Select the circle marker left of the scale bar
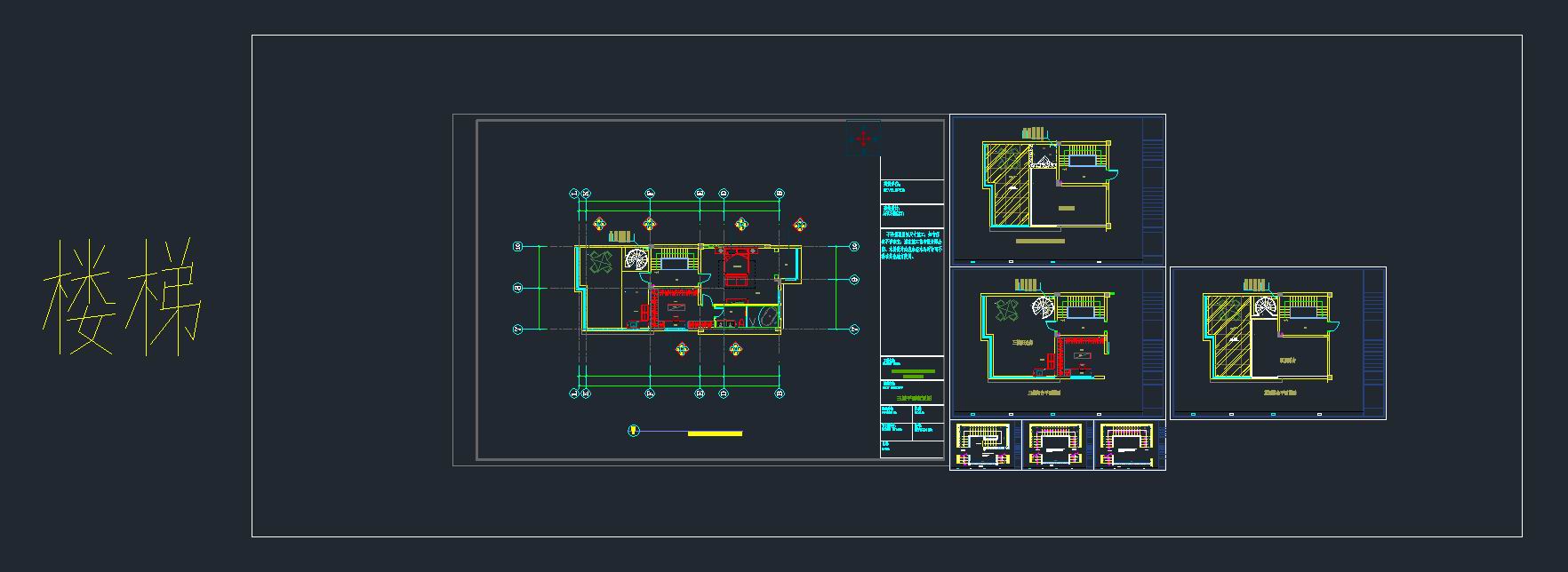 click(634, 430)
